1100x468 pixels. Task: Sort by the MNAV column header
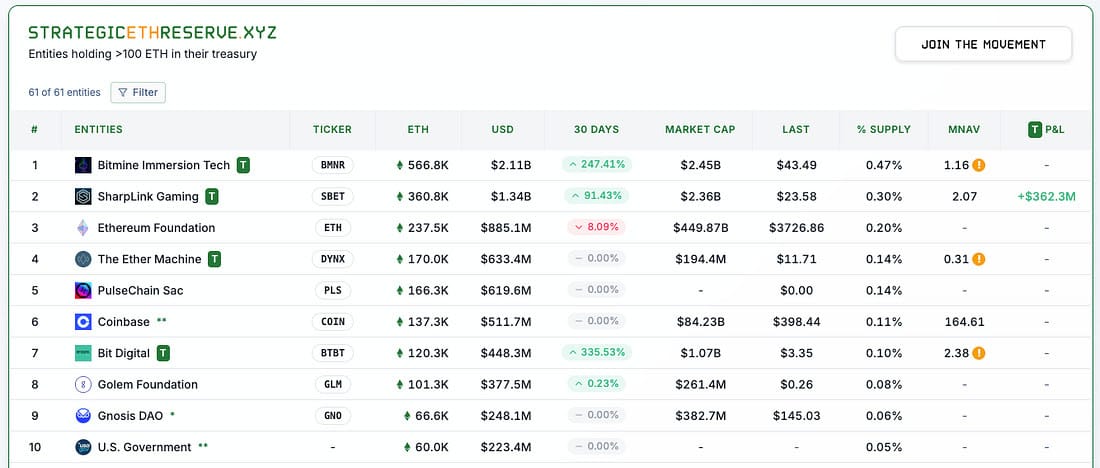tap(963, 130)
